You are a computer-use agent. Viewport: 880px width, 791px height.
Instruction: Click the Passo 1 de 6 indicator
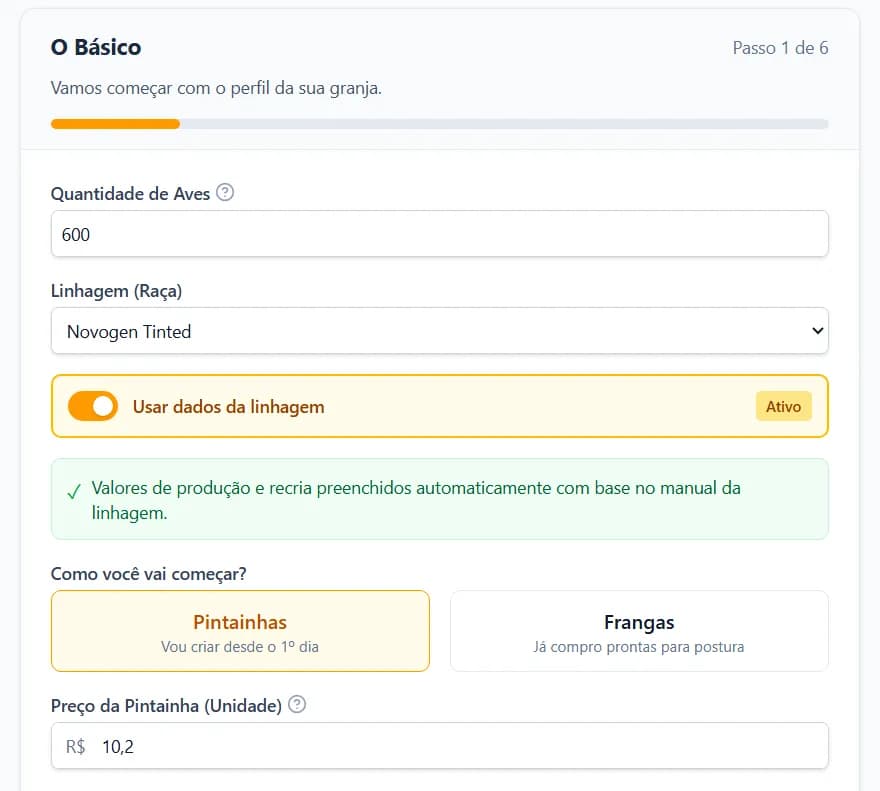pyautogui.click(x=780, y=48)
